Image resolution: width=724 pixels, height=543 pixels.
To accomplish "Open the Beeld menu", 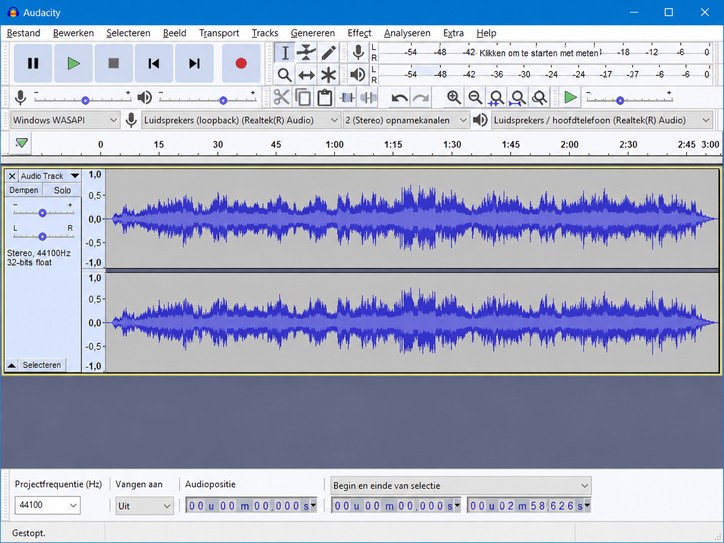I will (x=175, y=33).
